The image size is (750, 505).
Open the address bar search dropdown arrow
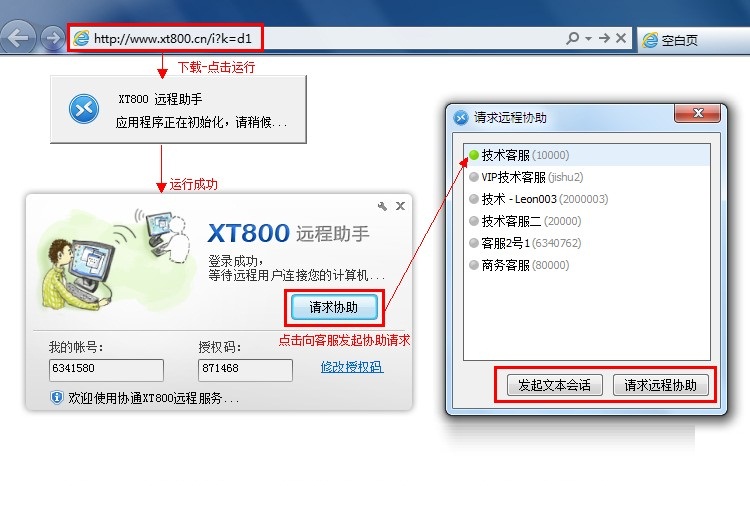pyautogui.click(x=588, y=38)
